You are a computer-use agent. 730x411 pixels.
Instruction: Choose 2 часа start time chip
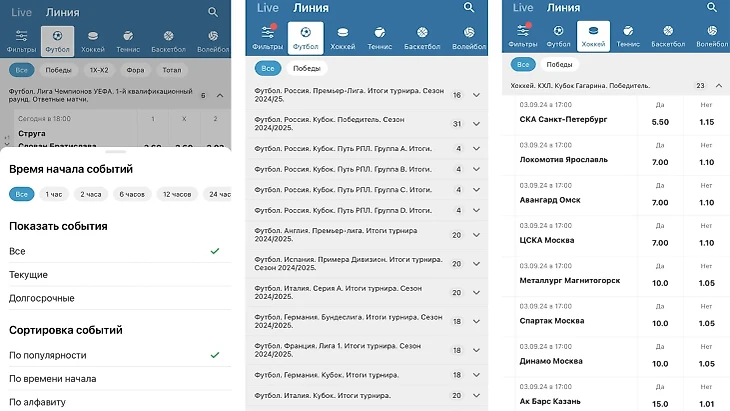tap(91, 194)
